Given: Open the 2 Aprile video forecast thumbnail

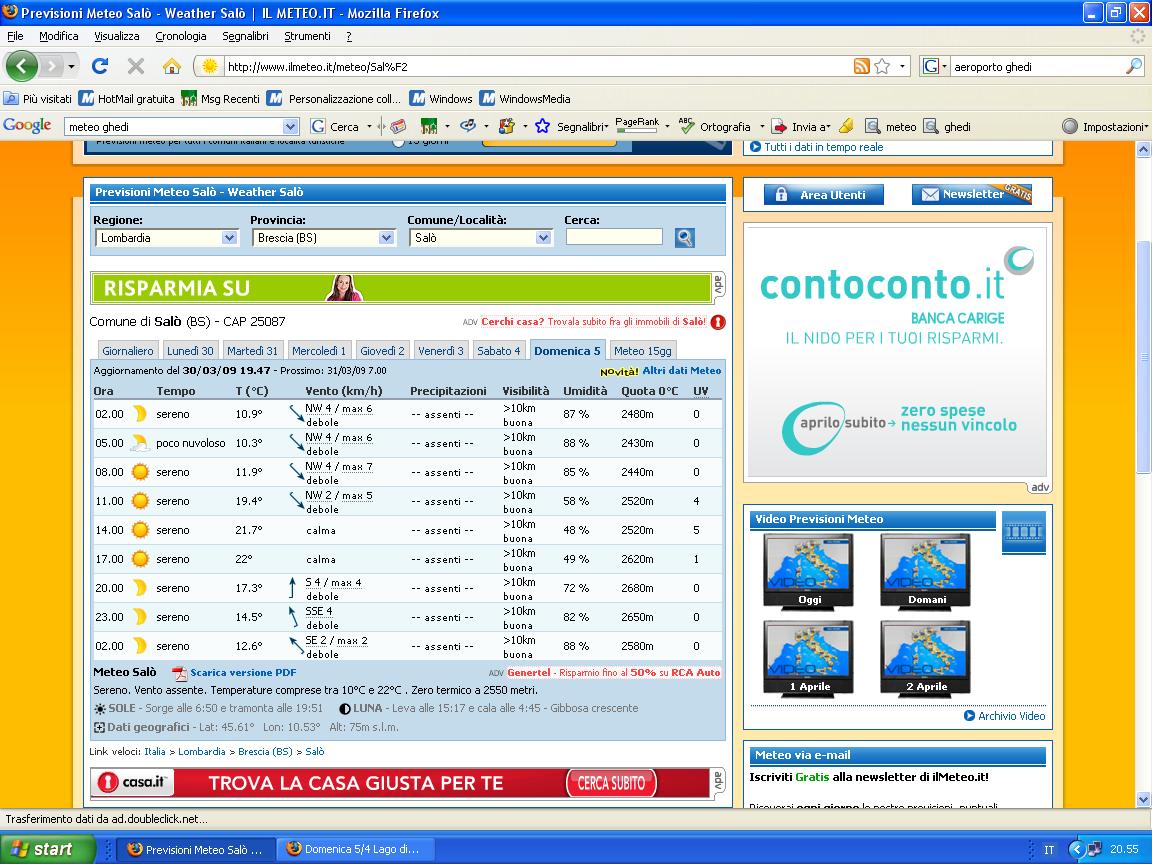Looking at the screenshot, I should click(926, 658).
